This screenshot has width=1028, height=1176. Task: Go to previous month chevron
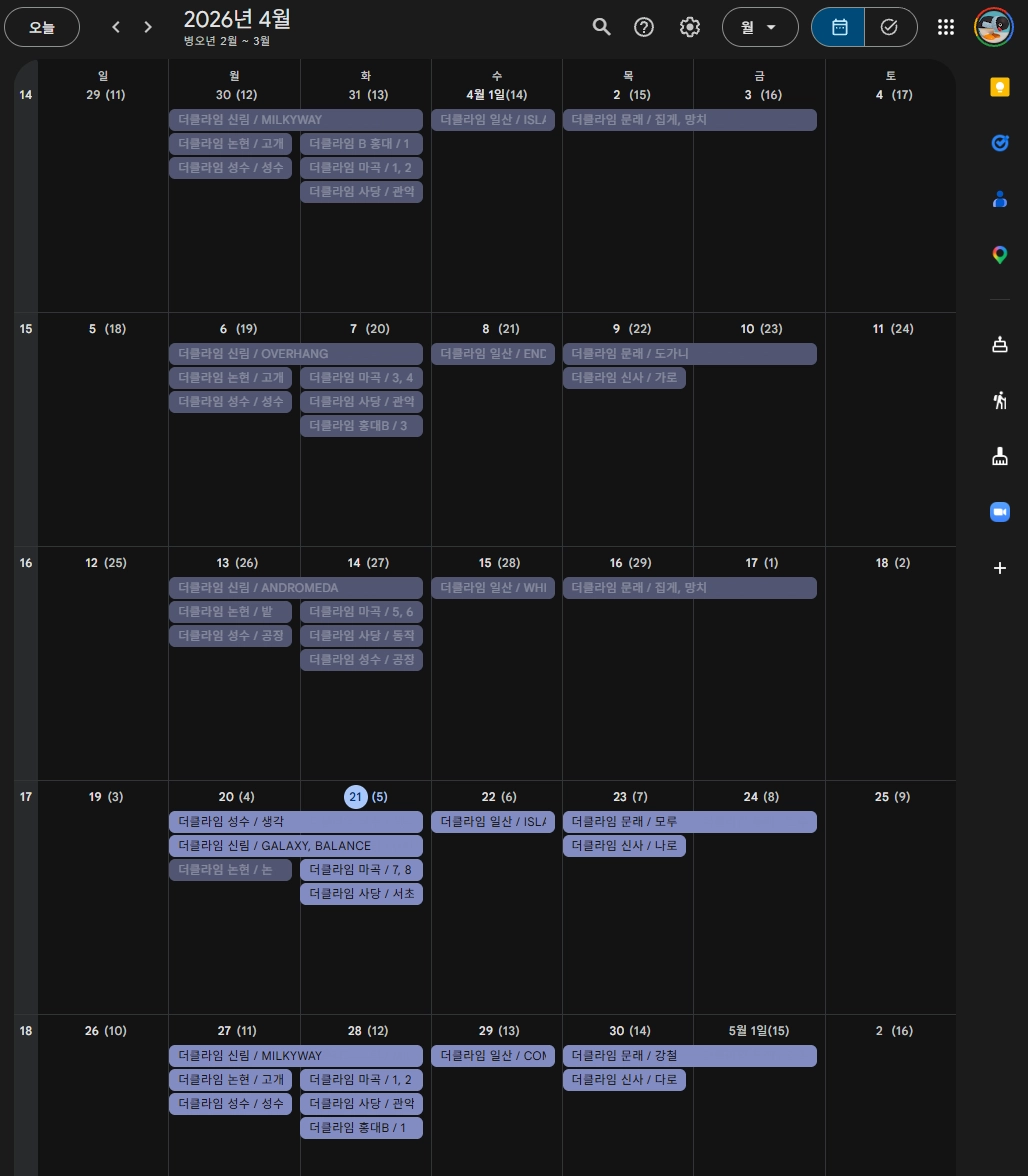[x=115, y=27]
